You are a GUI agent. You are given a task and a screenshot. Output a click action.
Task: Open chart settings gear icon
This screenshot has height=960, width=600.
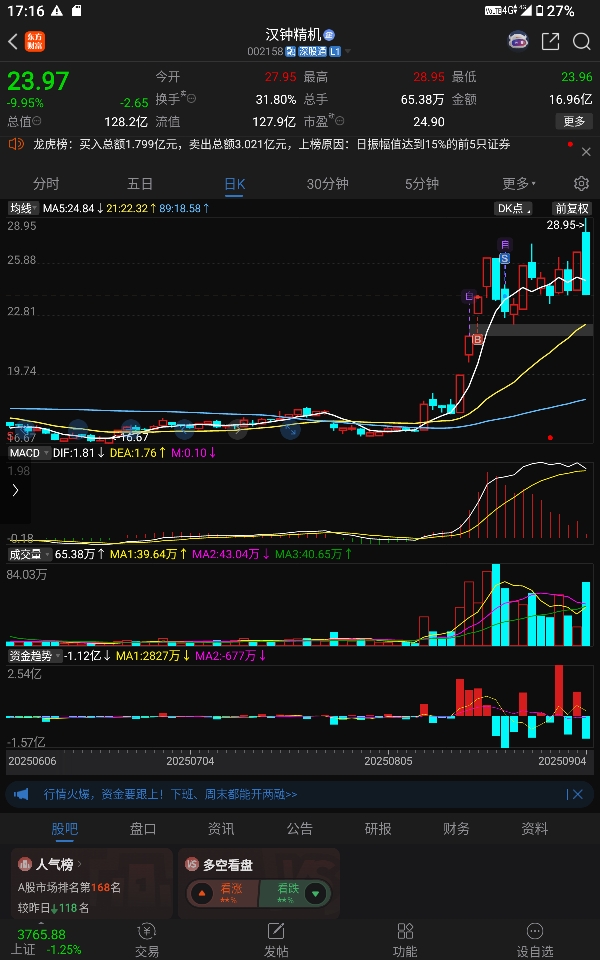(581, 184)
